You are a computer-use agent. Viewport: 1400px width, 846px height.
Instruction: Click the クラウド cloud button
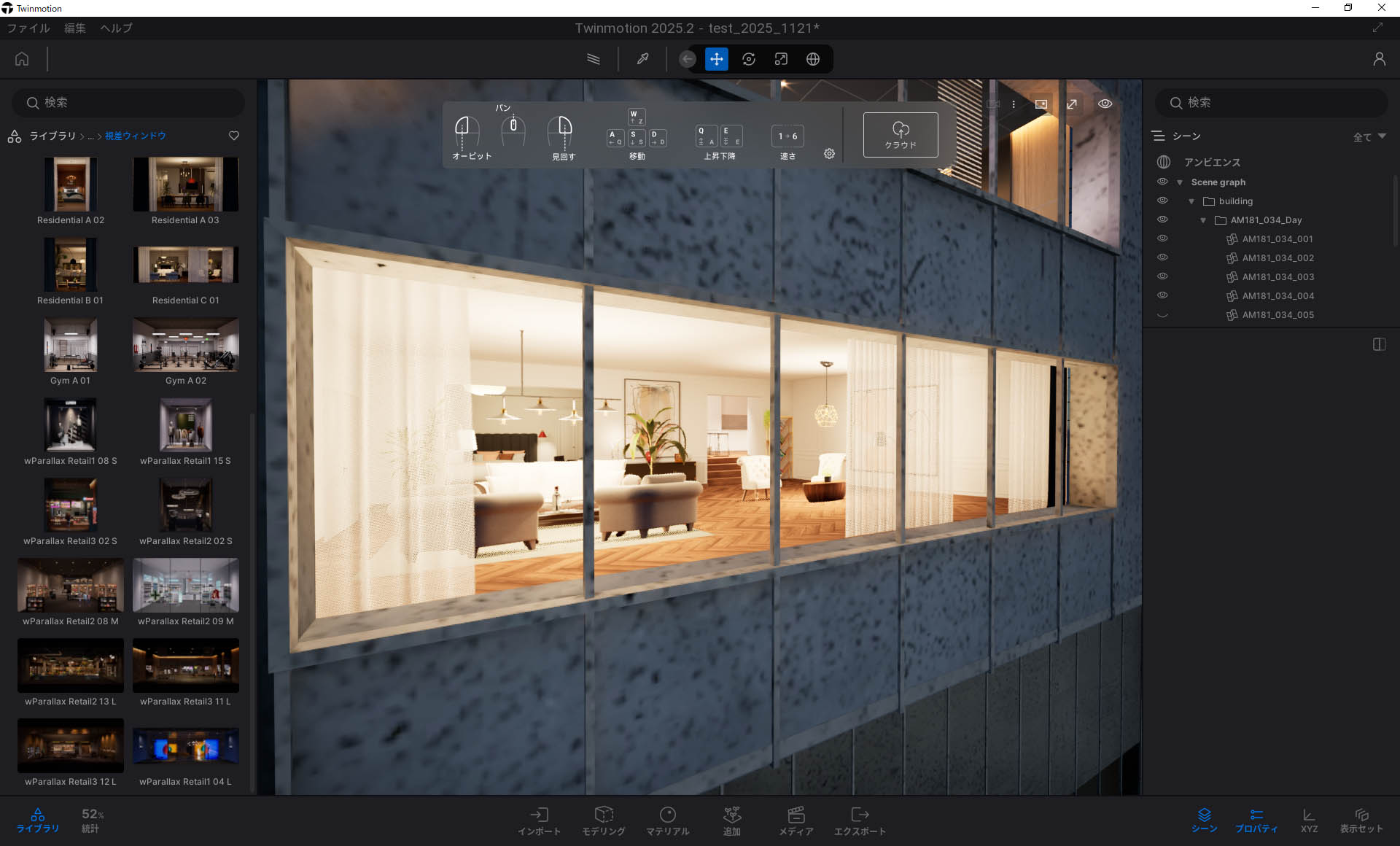pos(901,135)
